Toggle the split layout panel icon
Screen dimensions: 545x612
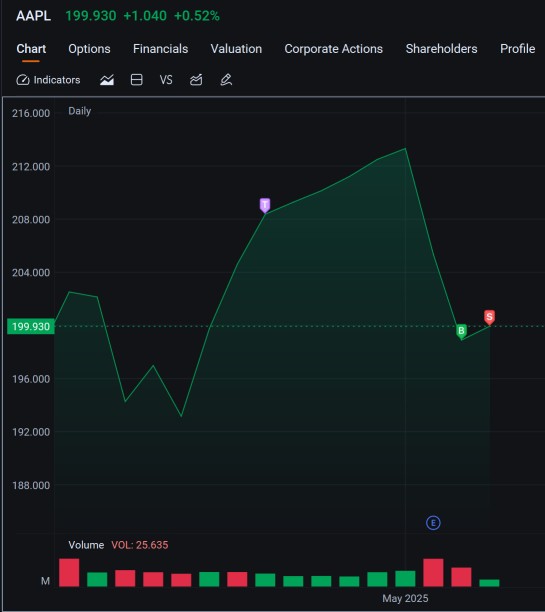pyautogui.click(x=136, y=80)
